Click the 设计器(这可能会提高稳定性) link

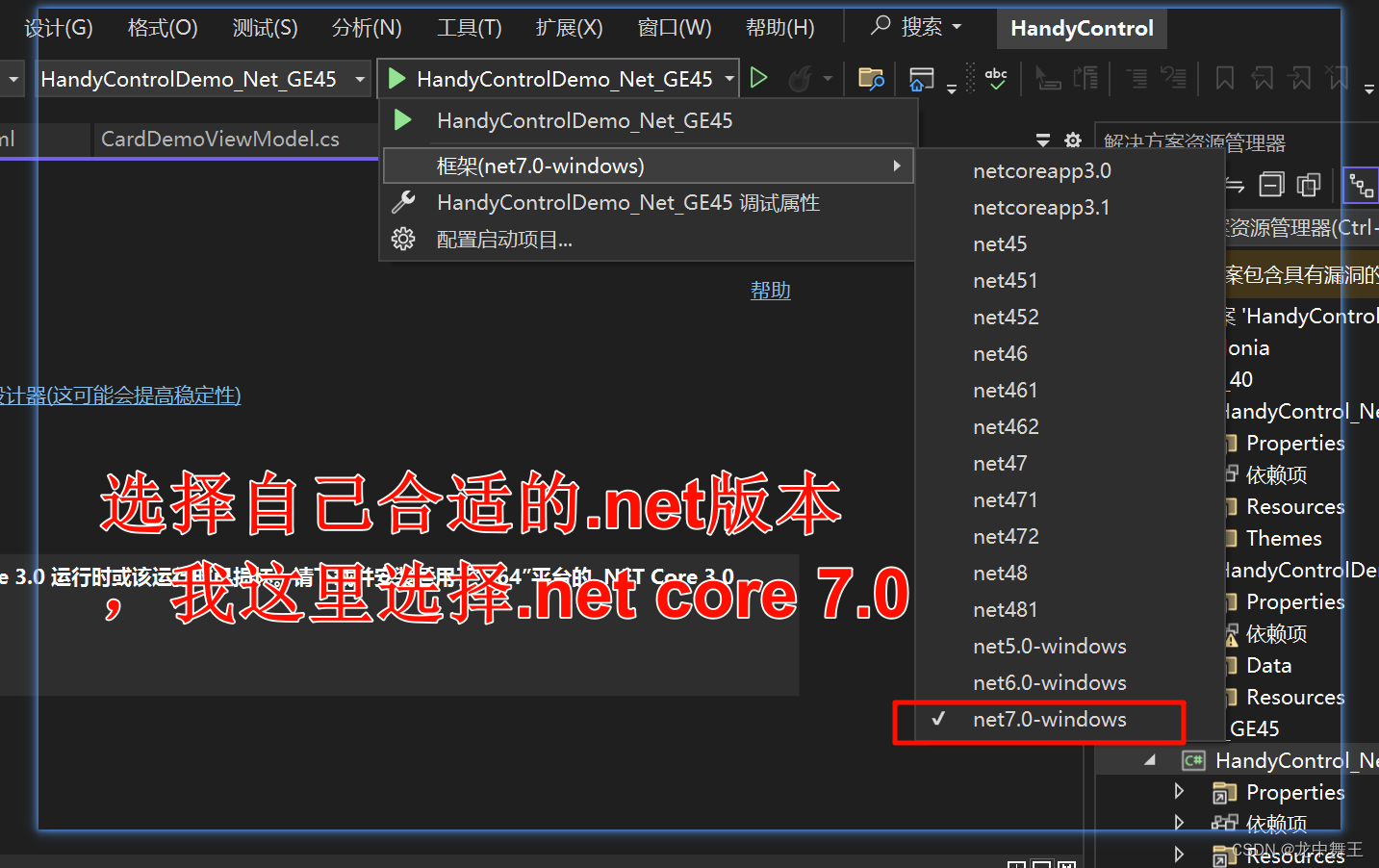[120, 395]
